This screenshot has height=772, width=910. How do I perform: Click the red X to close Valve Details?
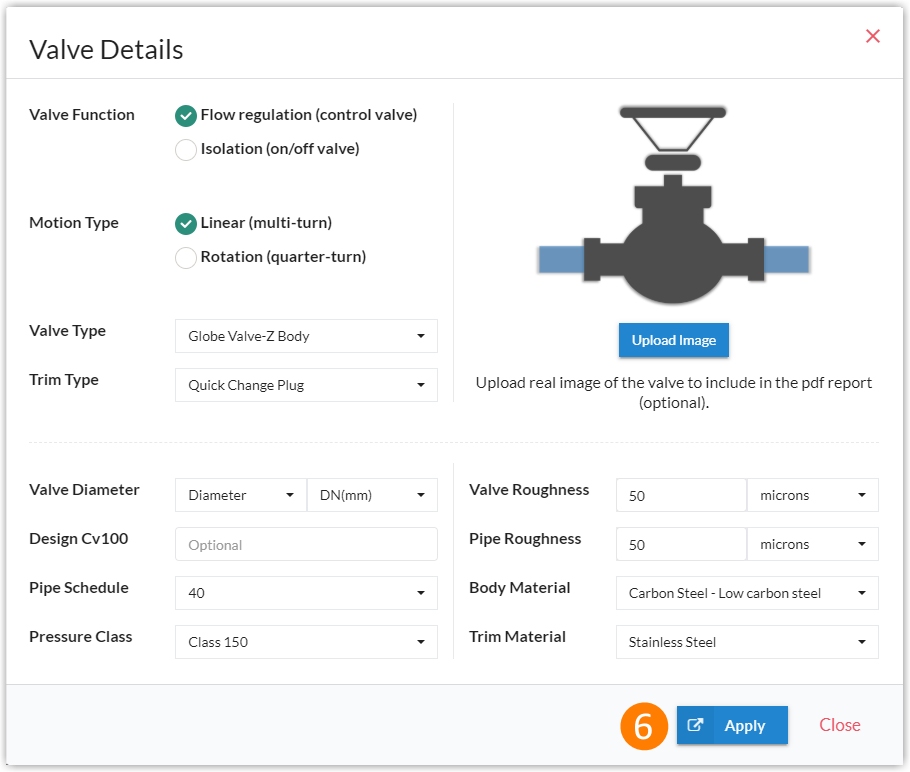(x=872, y=36)
